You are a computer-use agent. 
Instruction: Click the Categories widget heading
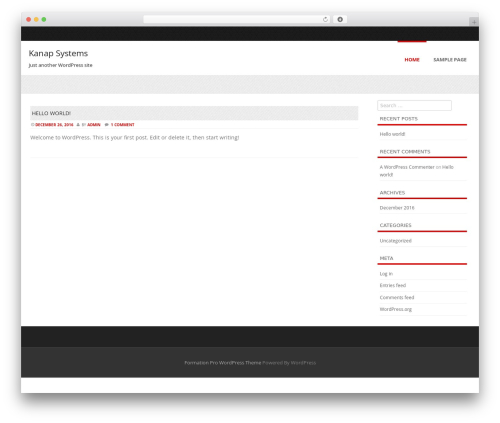click(x=396, y=225)
